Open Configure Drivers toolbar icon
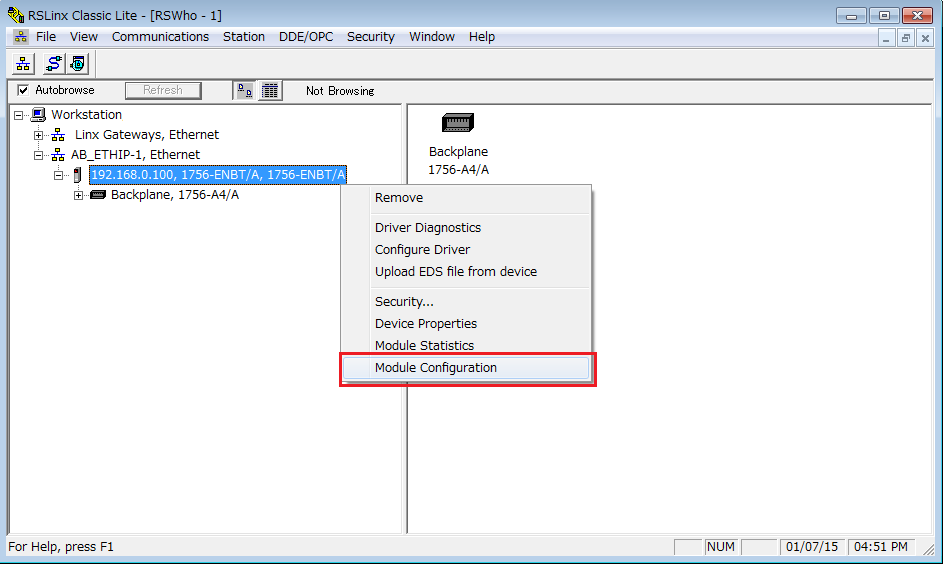Screen dimensions: 943x564 [x=52, y=63]
